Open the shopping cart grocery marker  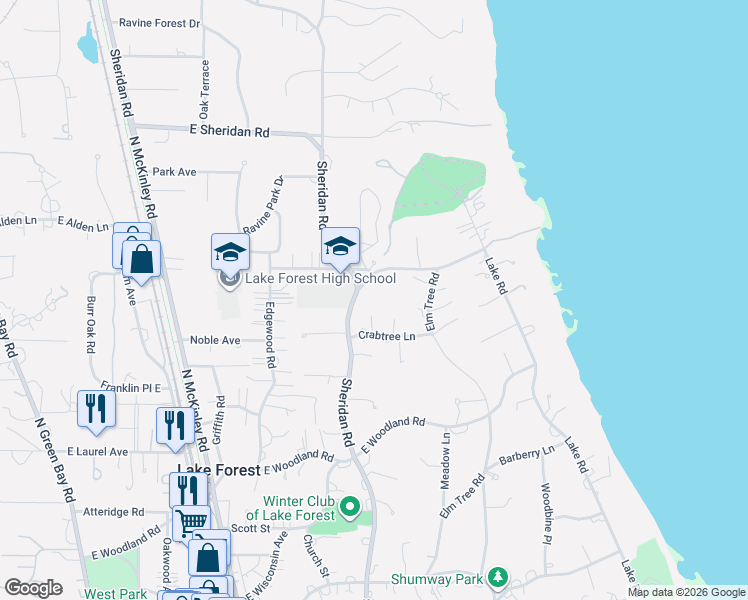191,522
